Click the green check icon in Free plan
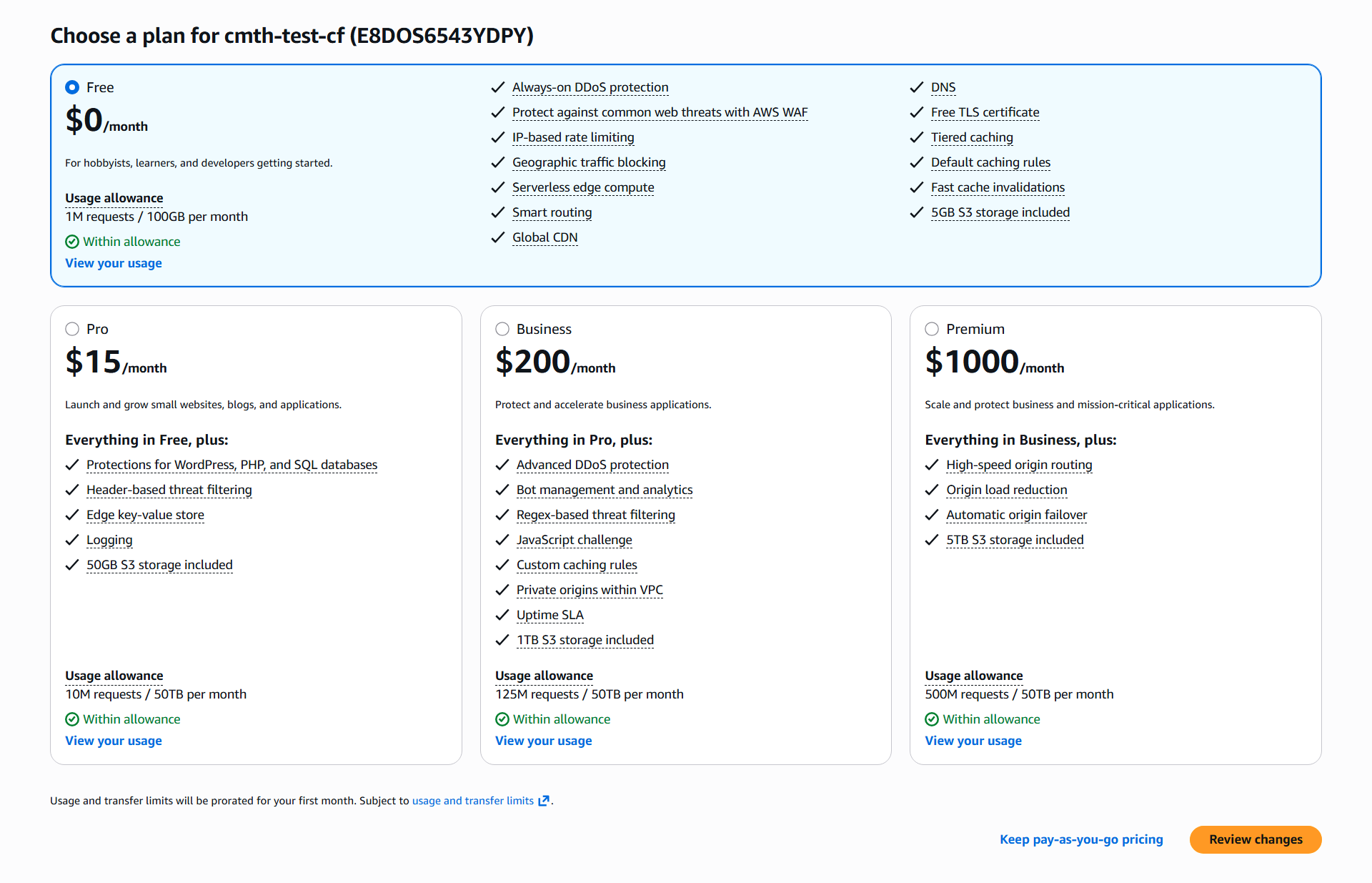 [x=72, y=242]
